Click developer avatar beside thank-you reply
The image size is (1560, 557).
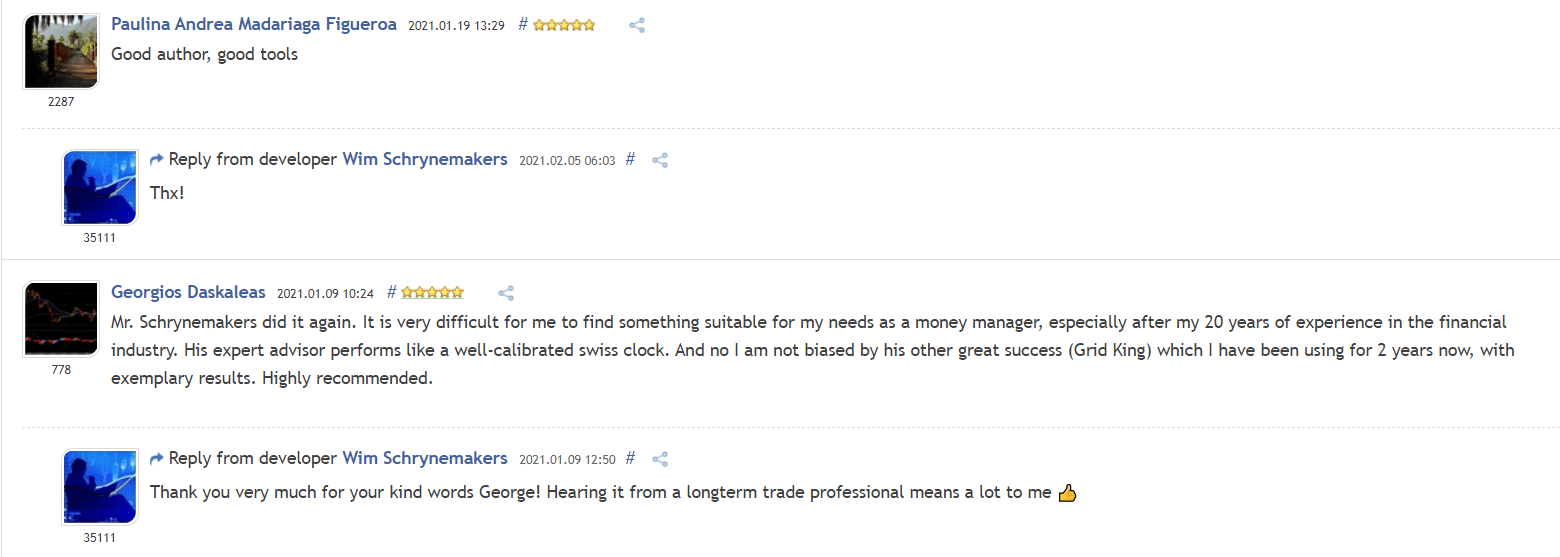(x=100, y=487)
